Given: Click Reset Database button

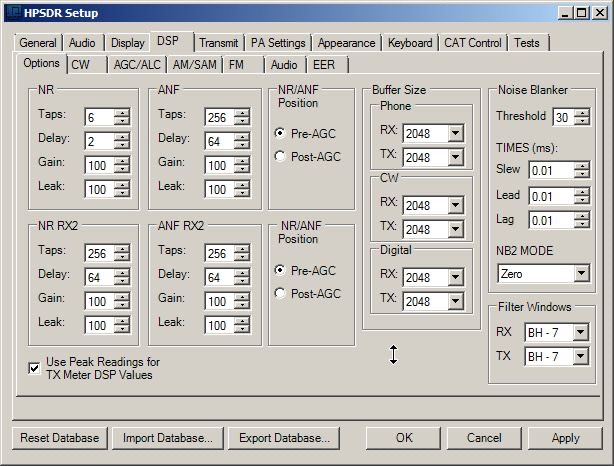Looking at the screenshot, I should click(x=60, y=438).
